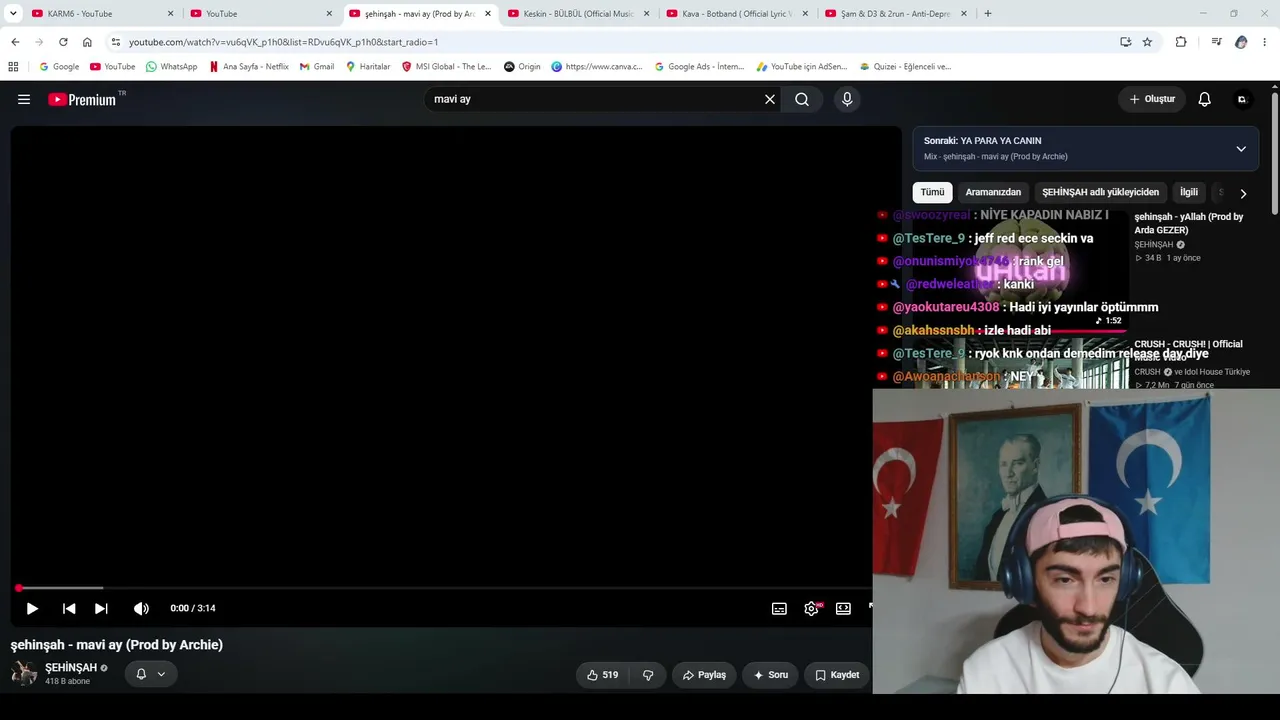This screenshot has width=1280, height=720.
Task: Skip to the next video
Action: tap(101, 608)
